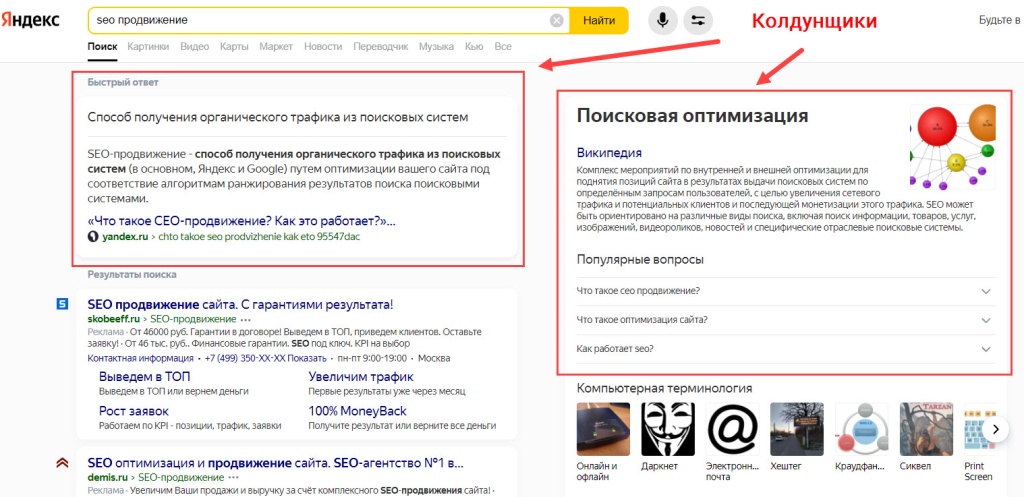
Task: Open the Кью tab
Action: click(474, 47)
